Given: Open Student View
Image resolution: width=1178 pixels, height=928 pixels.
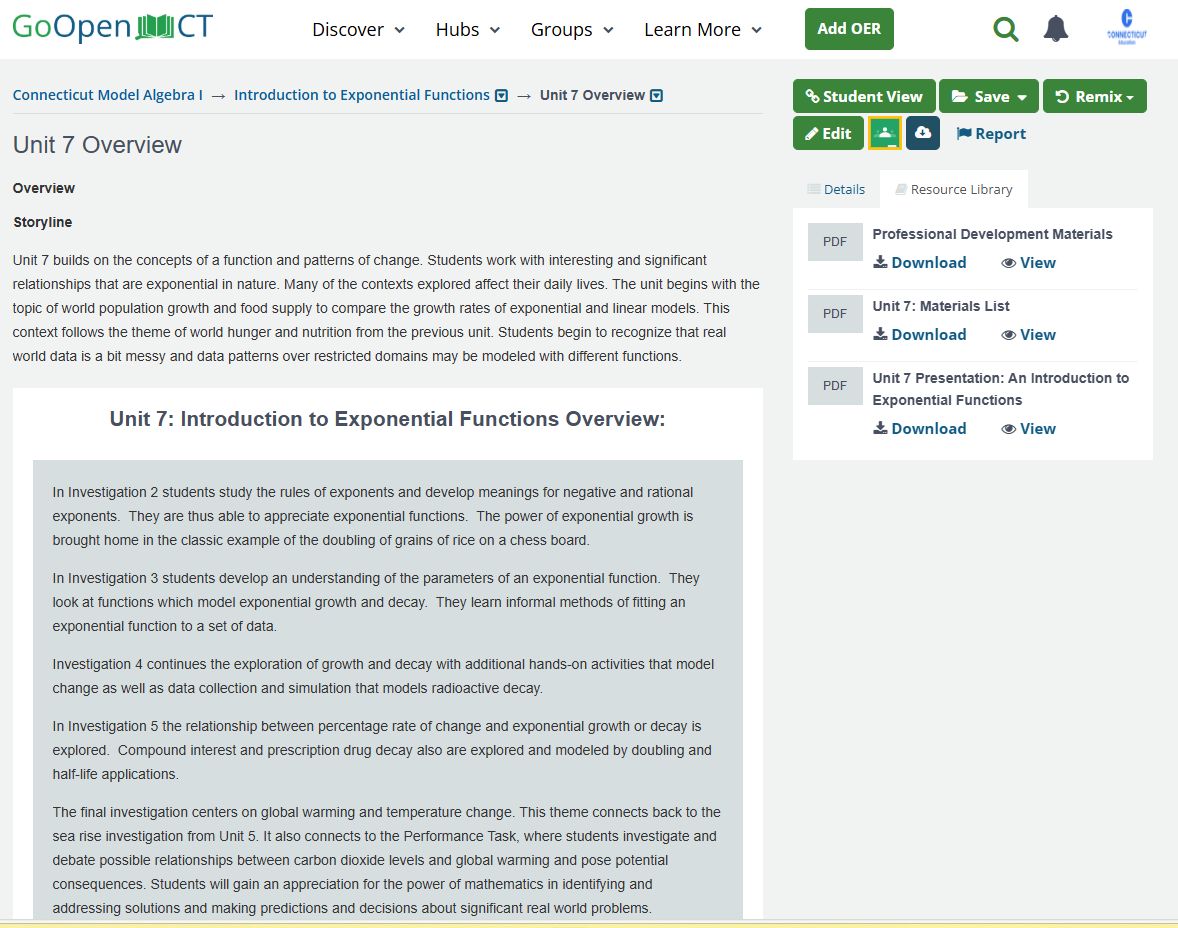Looking at the screenshot, I should (864, 96).
